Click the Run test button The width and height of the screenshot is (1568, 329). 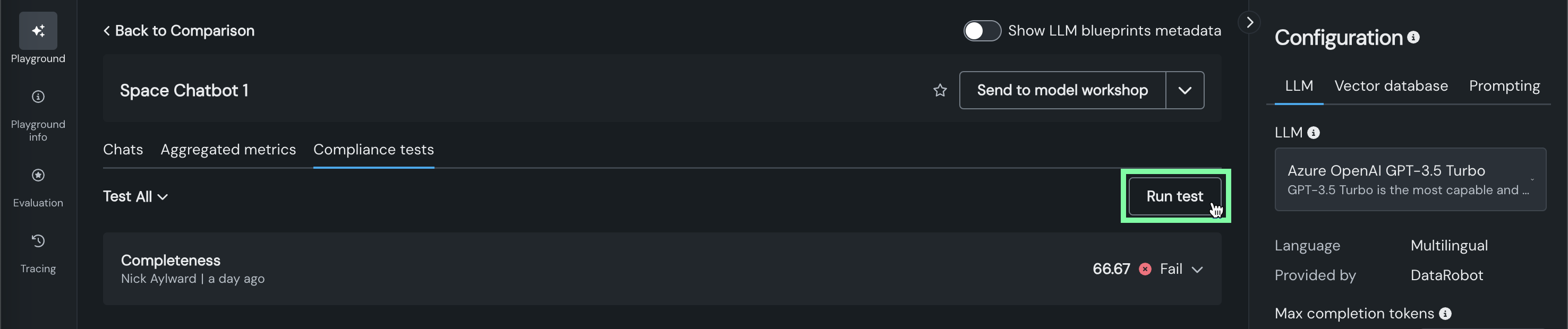(1174, 196)
